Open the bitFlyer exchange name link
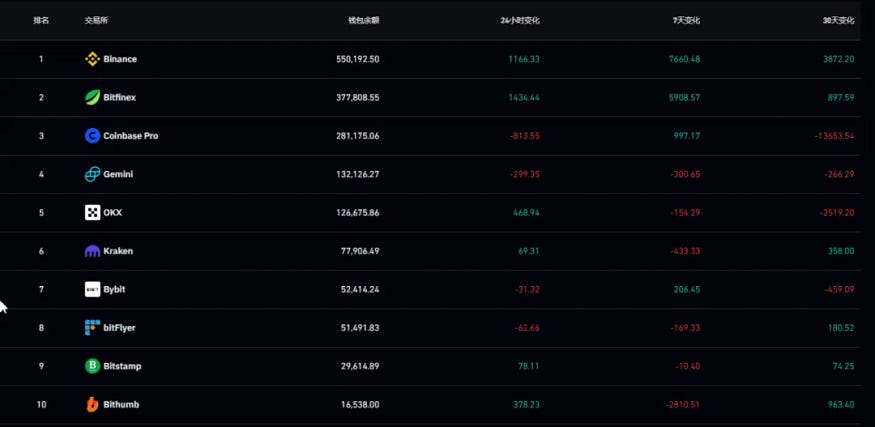 119,328
